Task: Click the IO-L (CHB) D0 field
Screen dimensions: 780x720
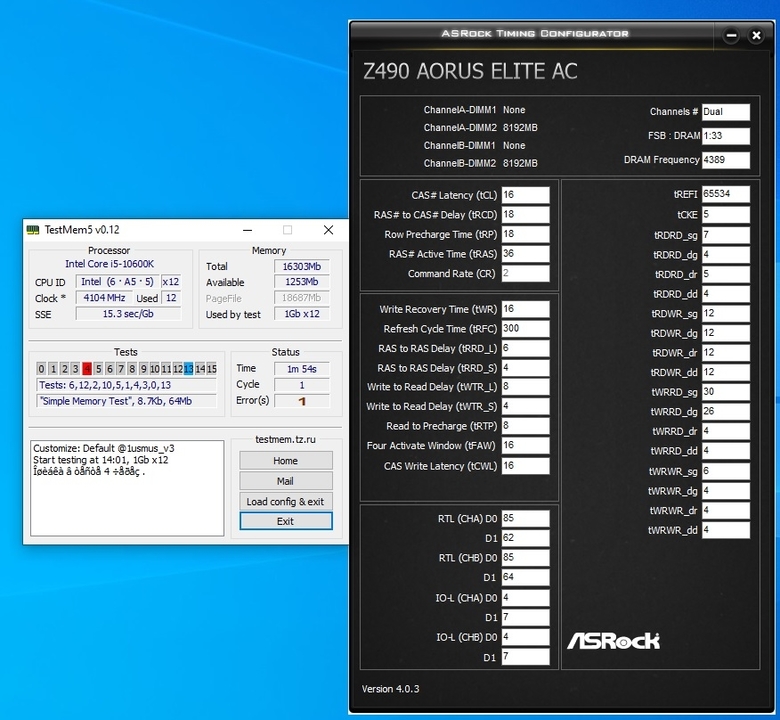Action: pyautogui.click(x=525, y=637)
